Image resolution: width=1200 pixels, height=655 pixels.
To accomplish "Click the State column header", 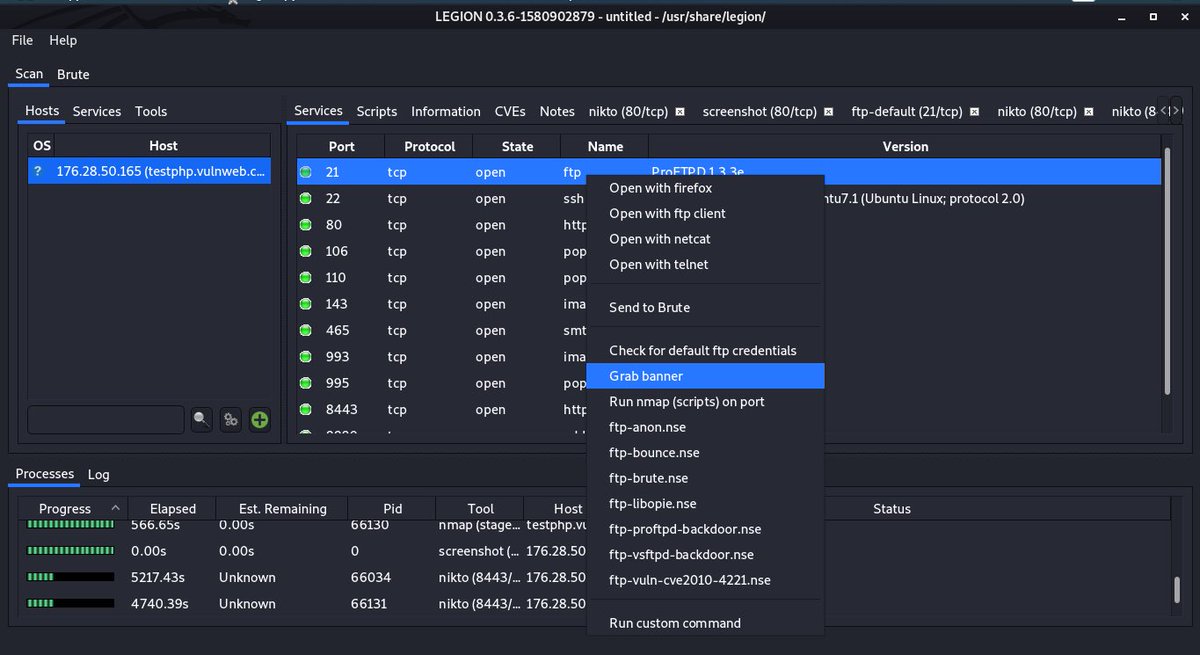I will (517, 146).
